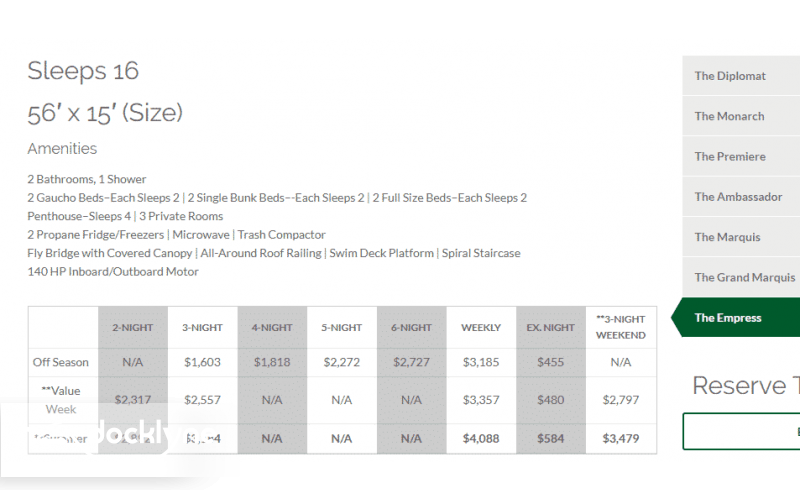Viewport: 800px width, 500px height.
Task: Select The Grand Marquis tab
Action: click(x=744, y=277)
